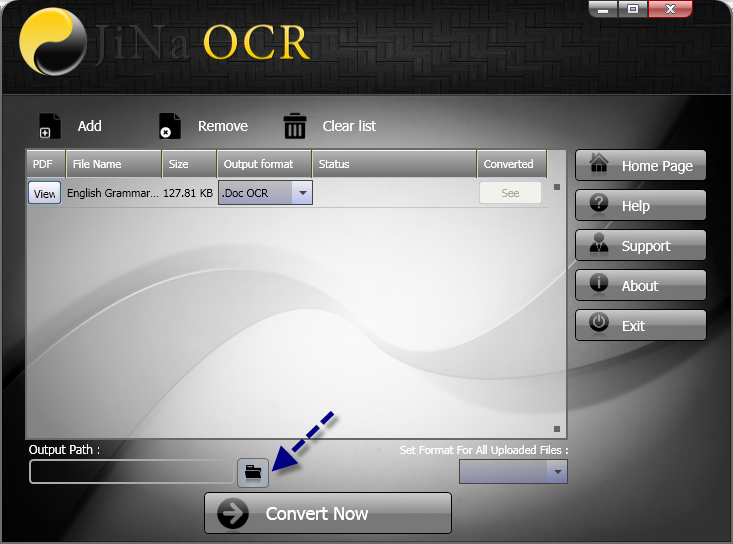Click the Output format column header

[x=264, y=164]
